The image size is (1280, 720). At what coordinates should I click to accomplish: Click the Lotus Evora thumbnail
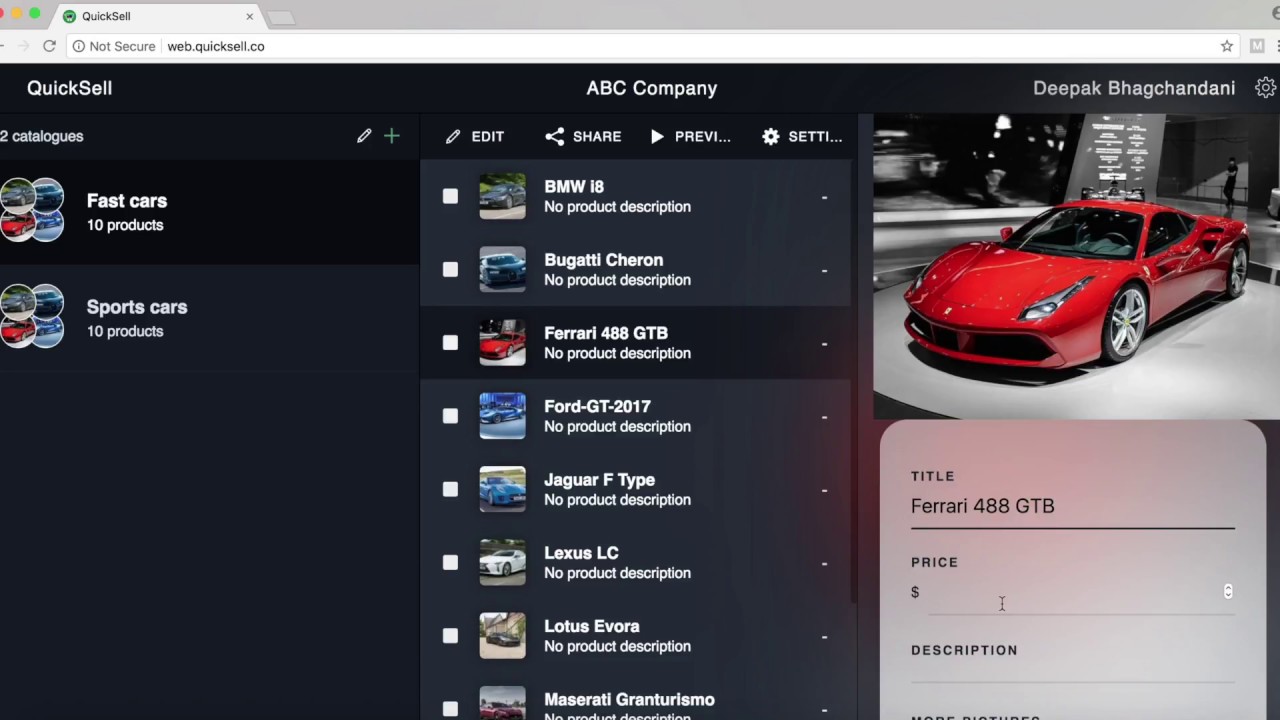tap(502, 635)
